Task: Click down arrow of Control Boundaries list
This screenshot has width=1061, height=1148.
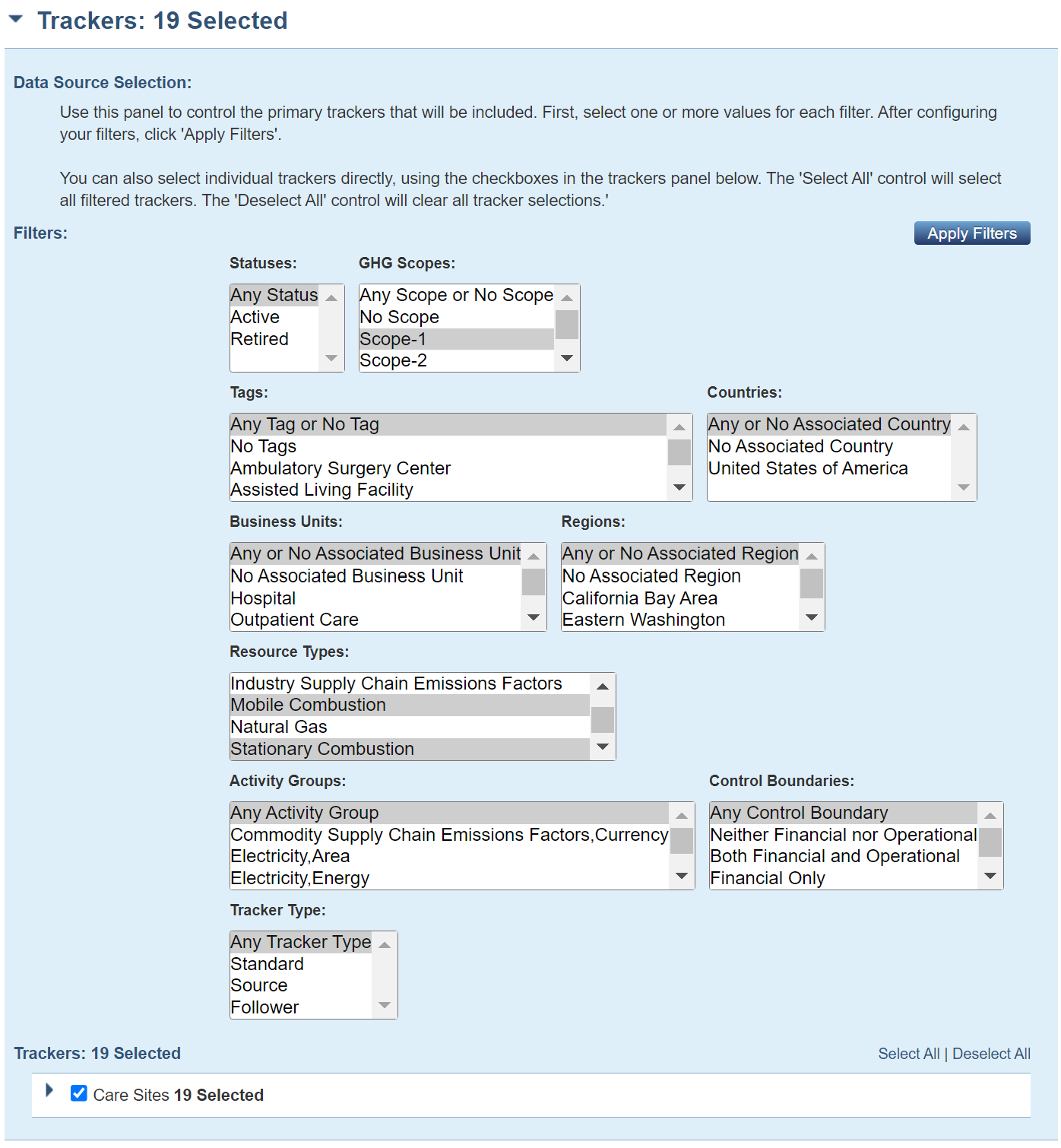Action: [x=990, y=876]
